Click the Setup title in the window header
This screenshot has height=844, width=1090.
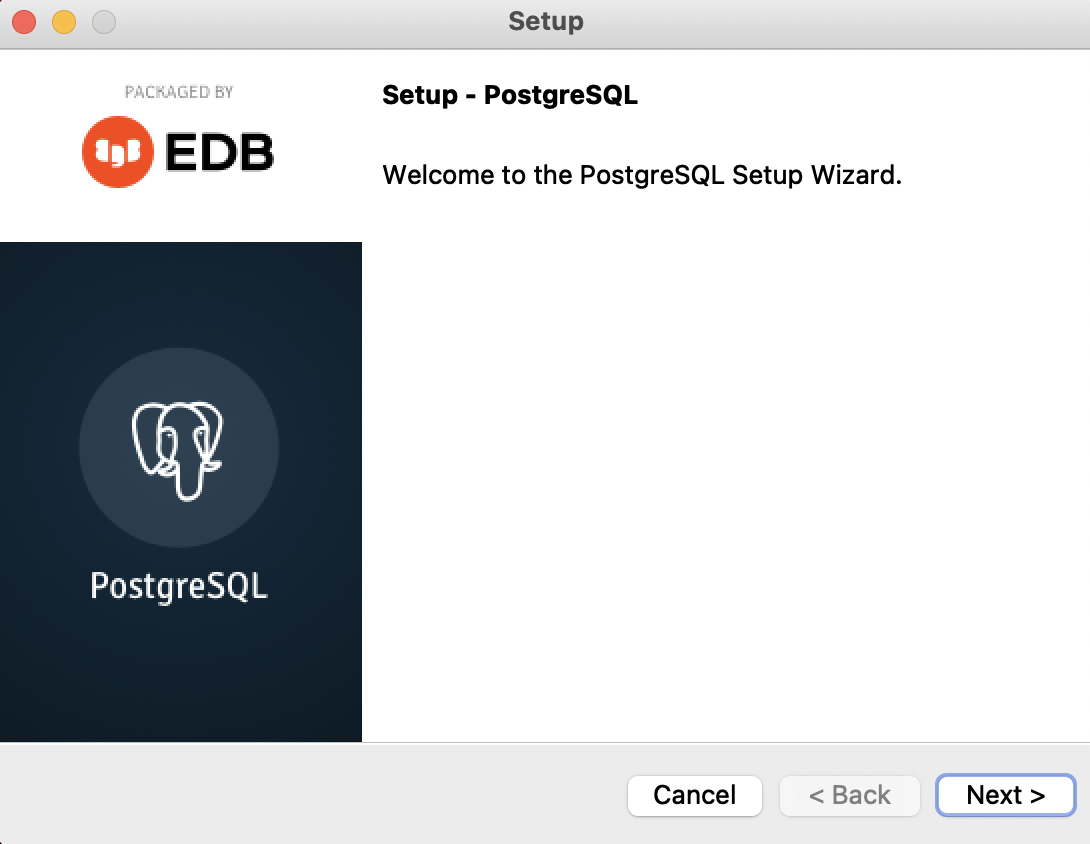pos(545,21)
